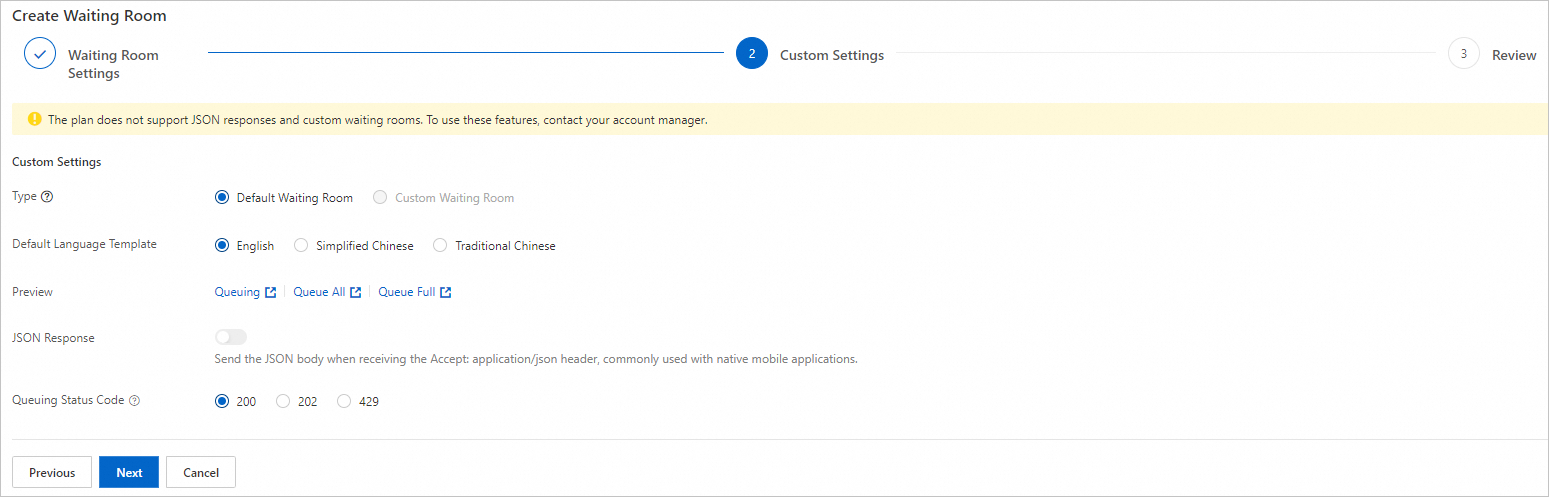Click the Previous button

point(52,472)
